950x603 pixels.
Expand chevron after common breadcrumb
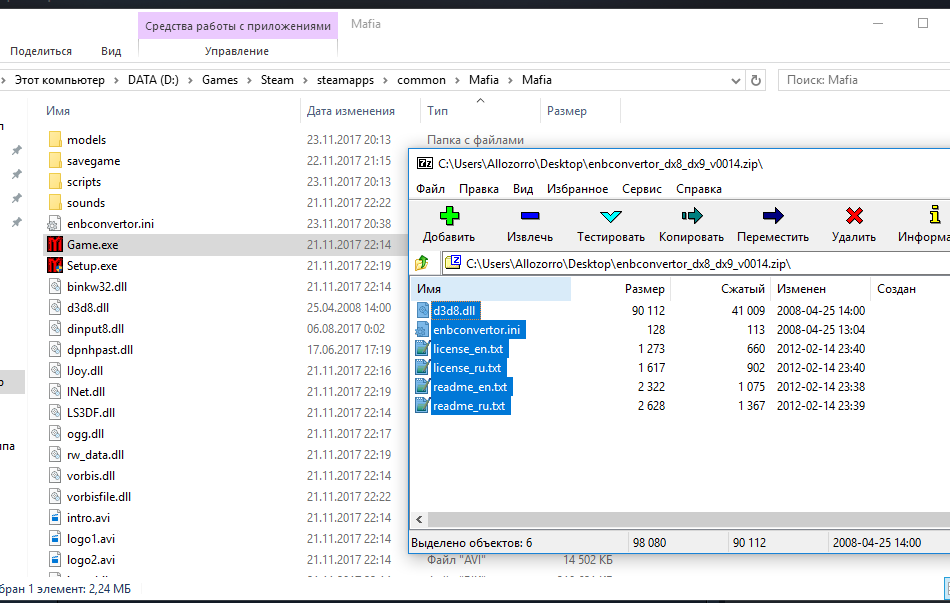coord(457,80)
